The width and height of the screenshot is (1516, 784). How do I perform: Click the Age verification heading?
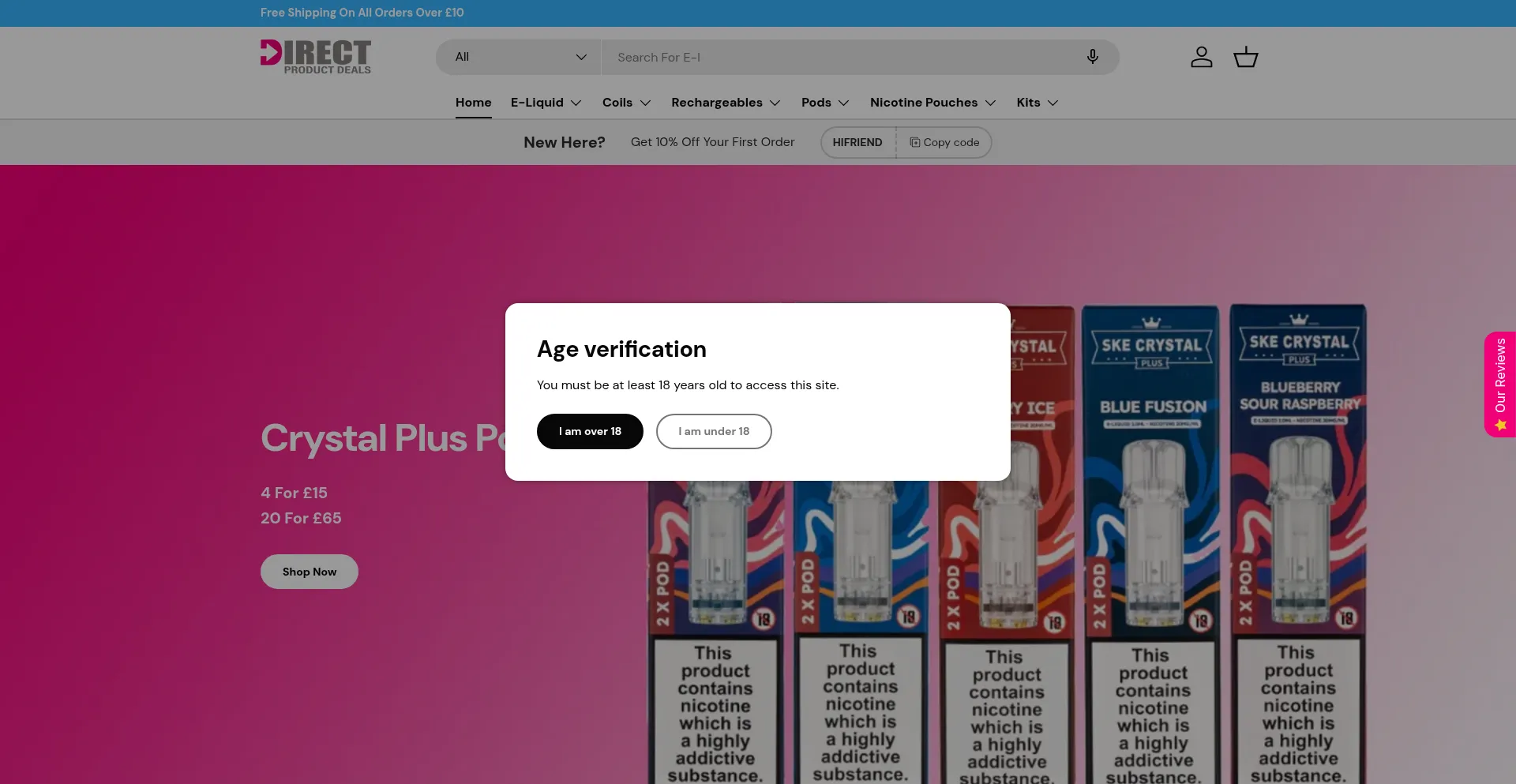click(x=621, y=349)
